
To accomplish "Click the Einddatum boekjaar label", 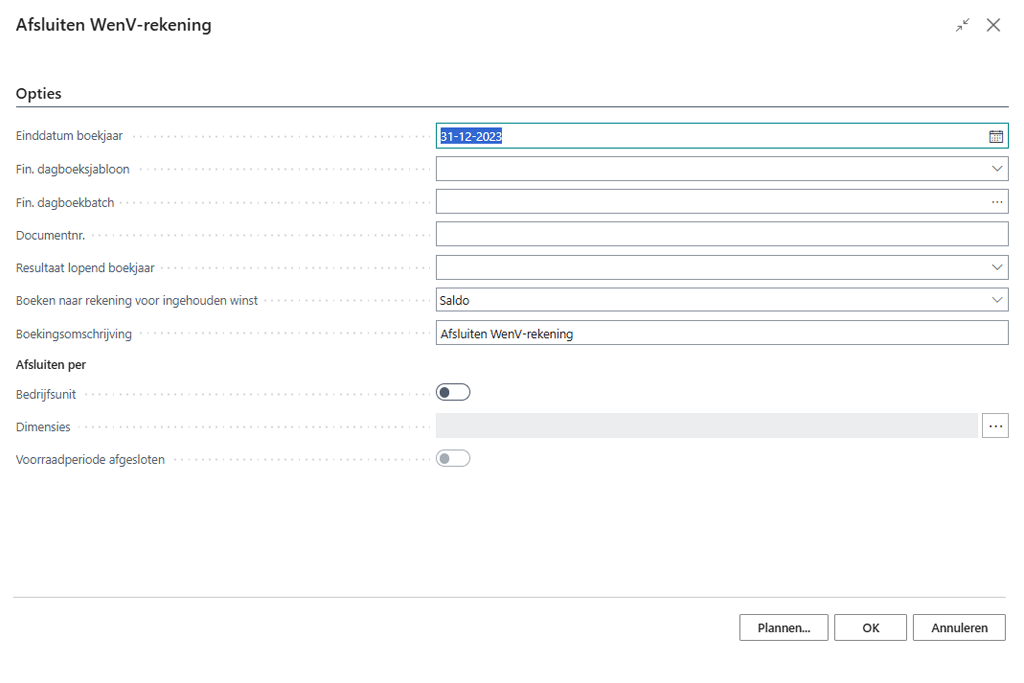I will click(69, 136).
